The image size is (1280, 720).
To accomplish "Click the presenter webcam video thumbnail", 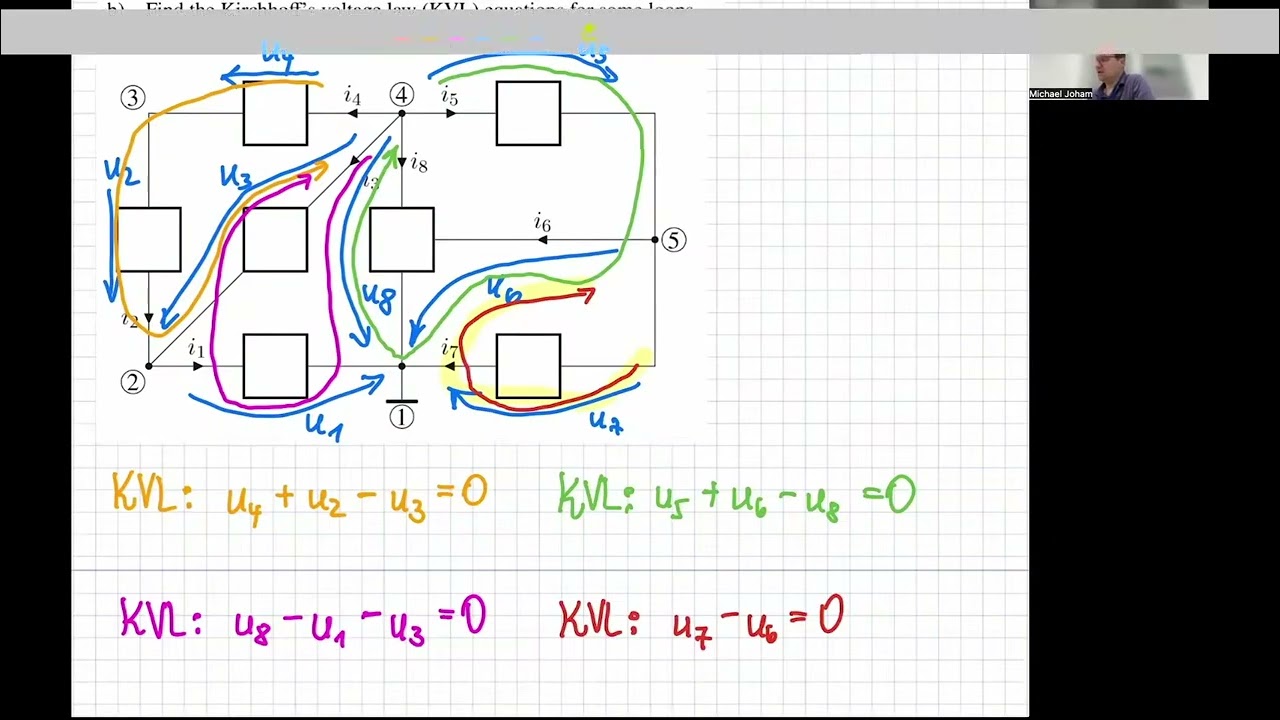I will pyautogui.click(x=1118, y=50).
